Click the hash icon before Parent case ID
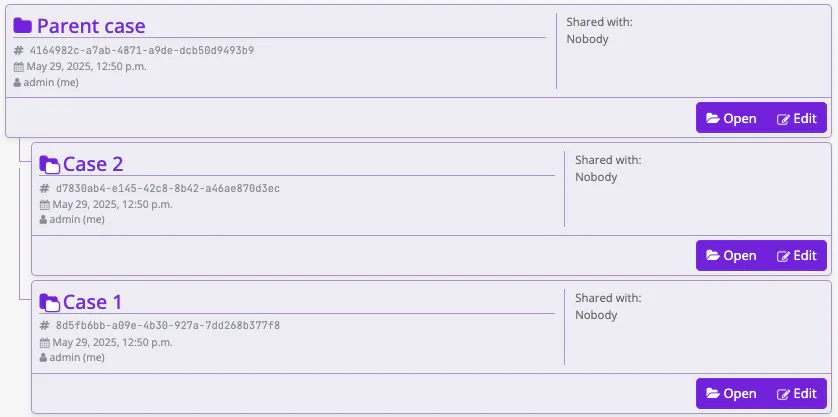 pyautogui.click(x=19, y=50)
